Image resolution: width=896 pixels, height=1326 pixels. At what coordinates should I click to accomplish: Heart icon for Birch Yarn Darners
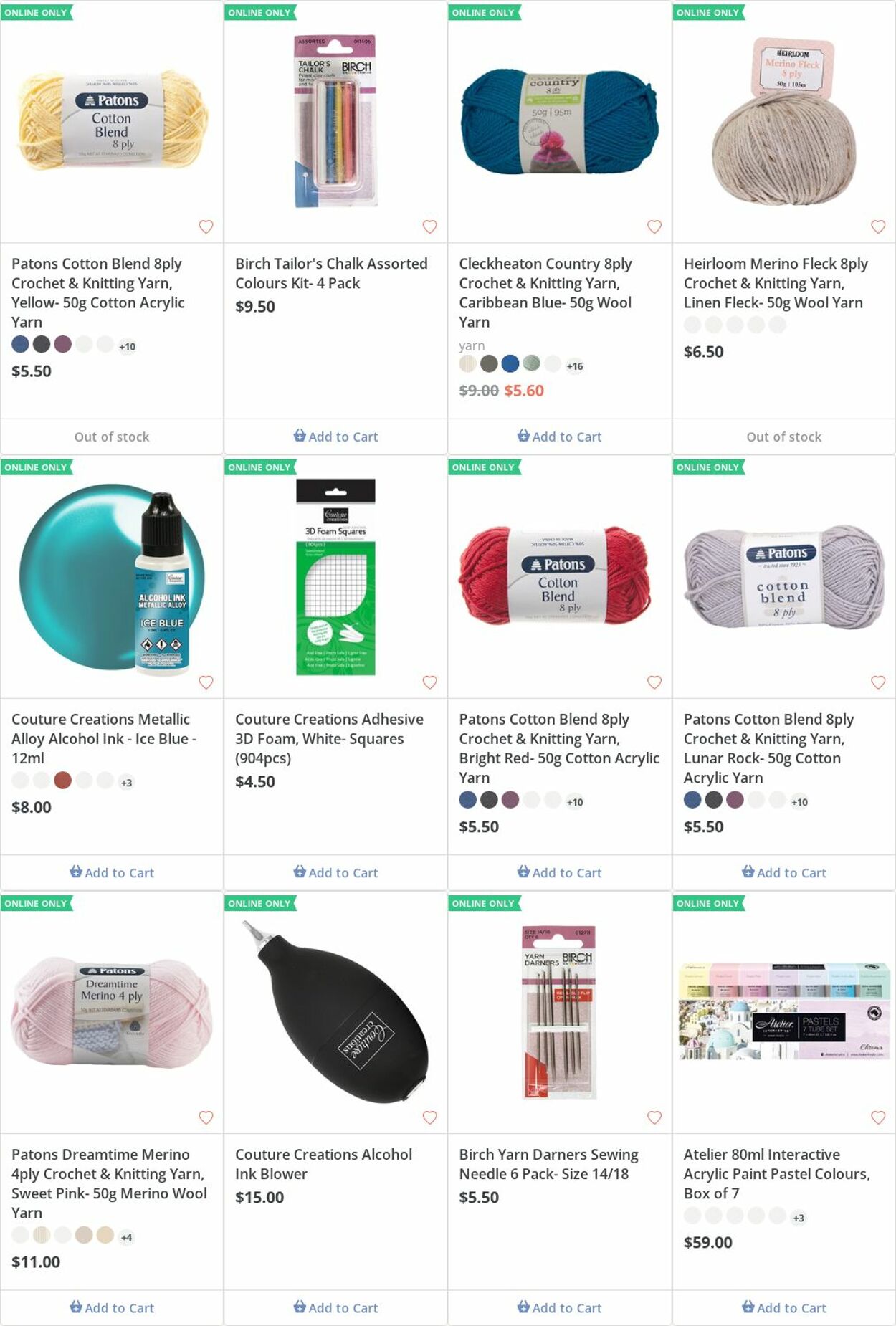coord(654,1117)
